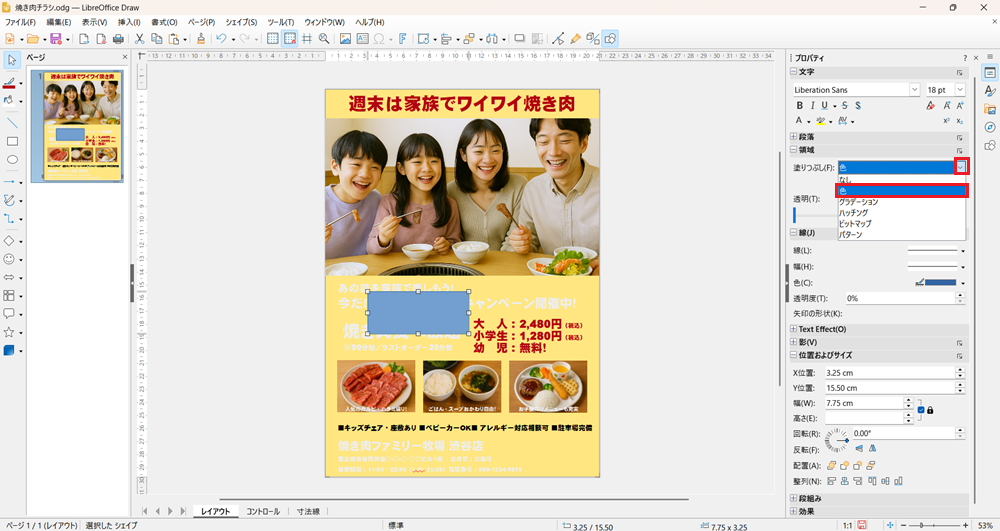The width and height of the screenshot is (1000, 531).
Task: Close the ページ panel
Action: coord(125,57)
